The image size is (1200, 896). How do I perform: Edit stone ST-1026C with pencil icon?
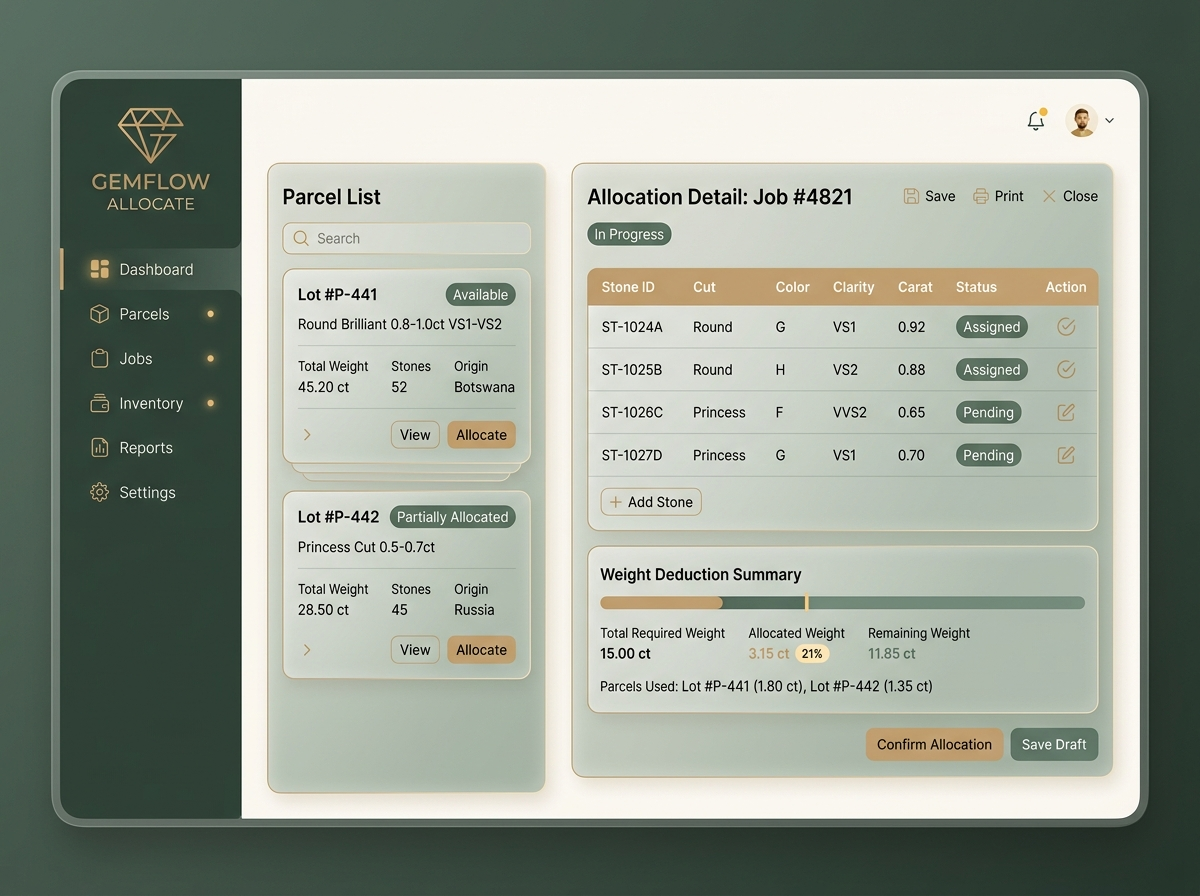(x=1066, y=412)
